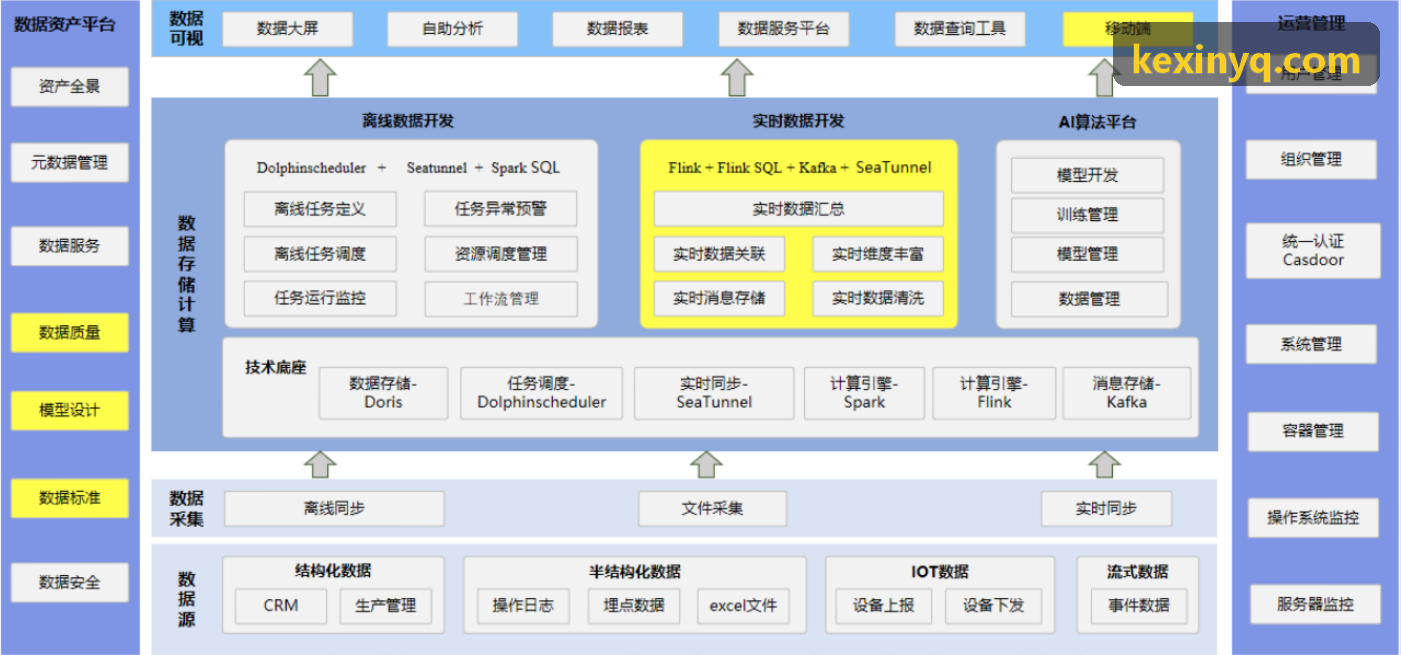The height and width of the screenshot is (655, 1401).
Task: Click 设备下发 under IOT数据
Action: point(993,605)
